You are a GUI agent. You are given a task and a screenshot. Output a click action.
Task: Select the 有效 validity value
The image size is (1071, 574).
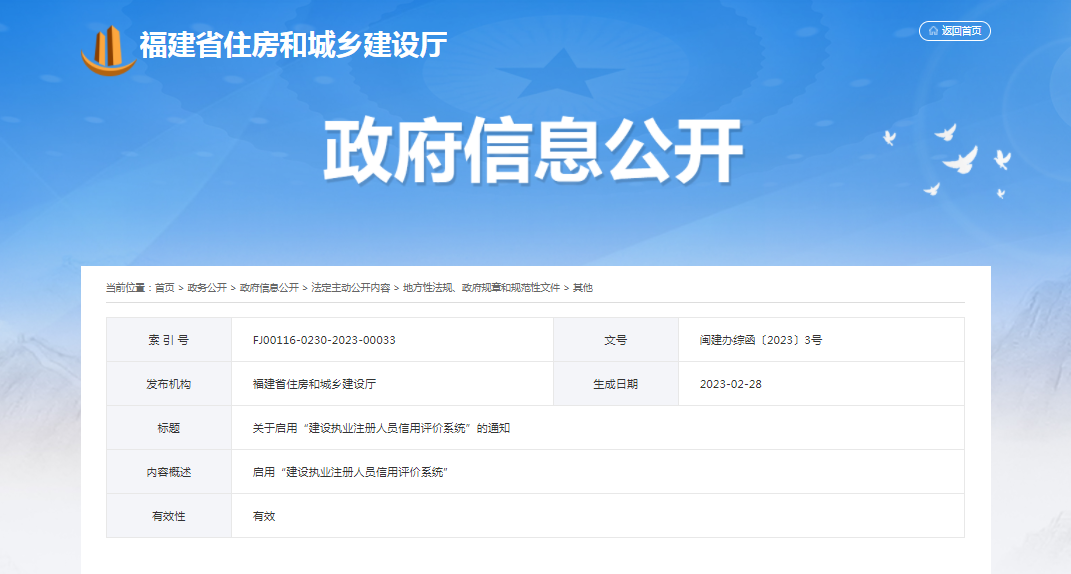coord(264,516)
